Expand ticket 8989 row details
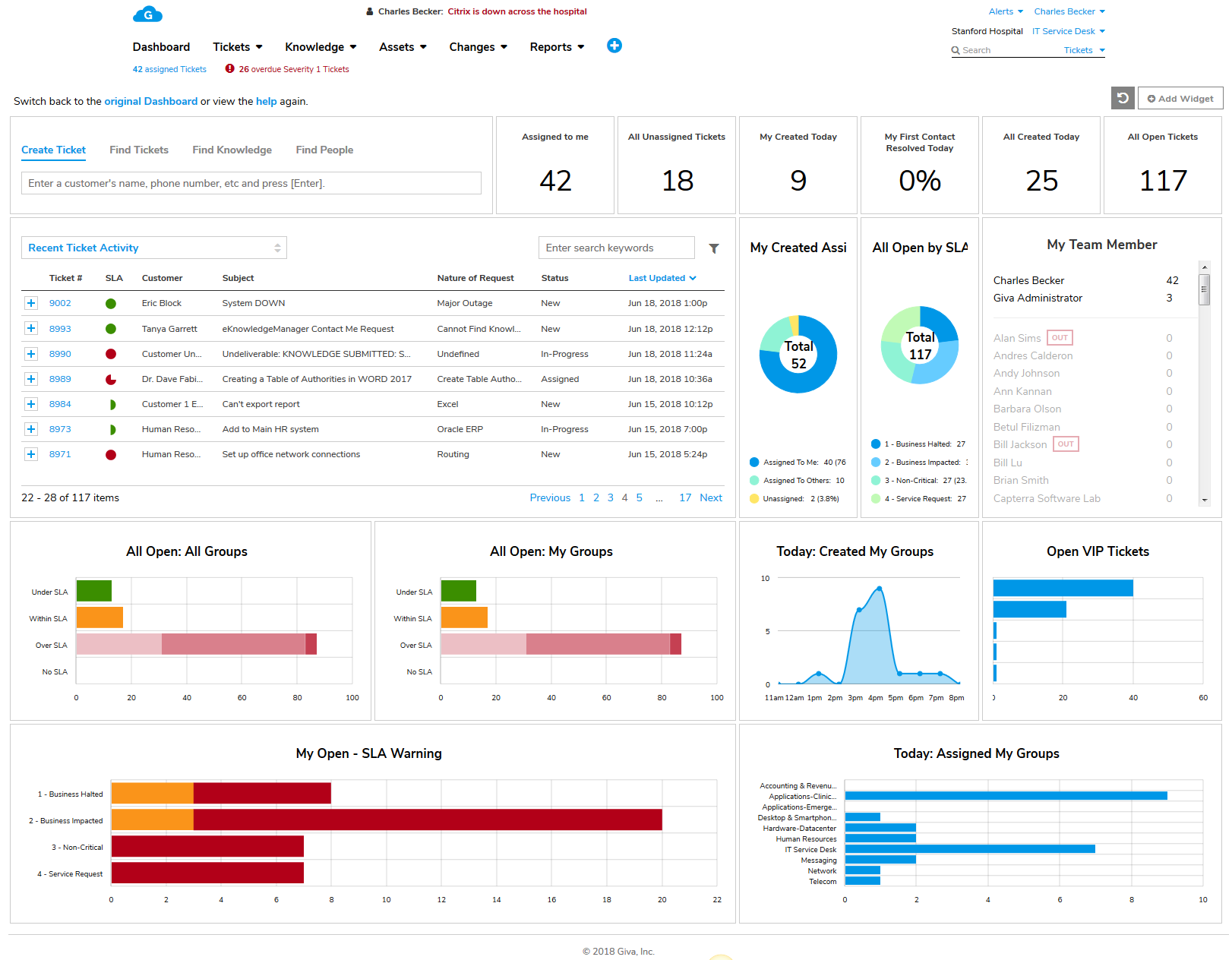The width and height of the screenshot is (1232, 960). (31, 379)
